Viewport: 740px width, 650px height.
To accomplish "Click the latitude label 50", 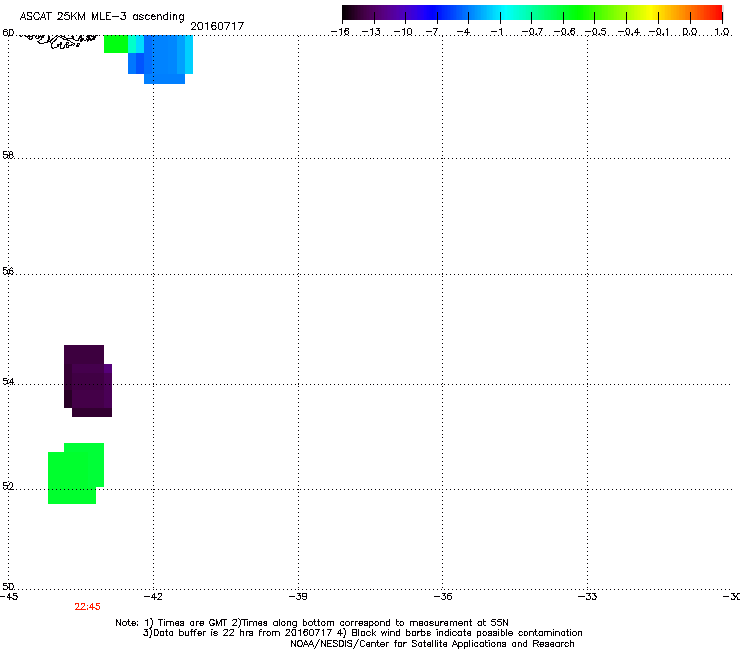I will coord(8,586).
